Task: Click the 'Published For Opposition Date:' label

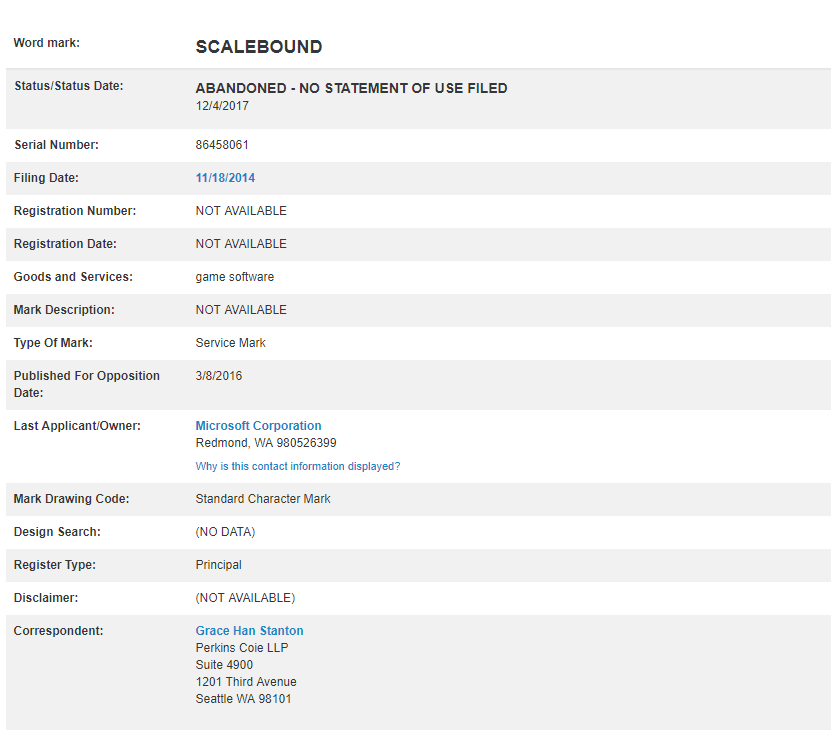Action: tap(87, 385)
